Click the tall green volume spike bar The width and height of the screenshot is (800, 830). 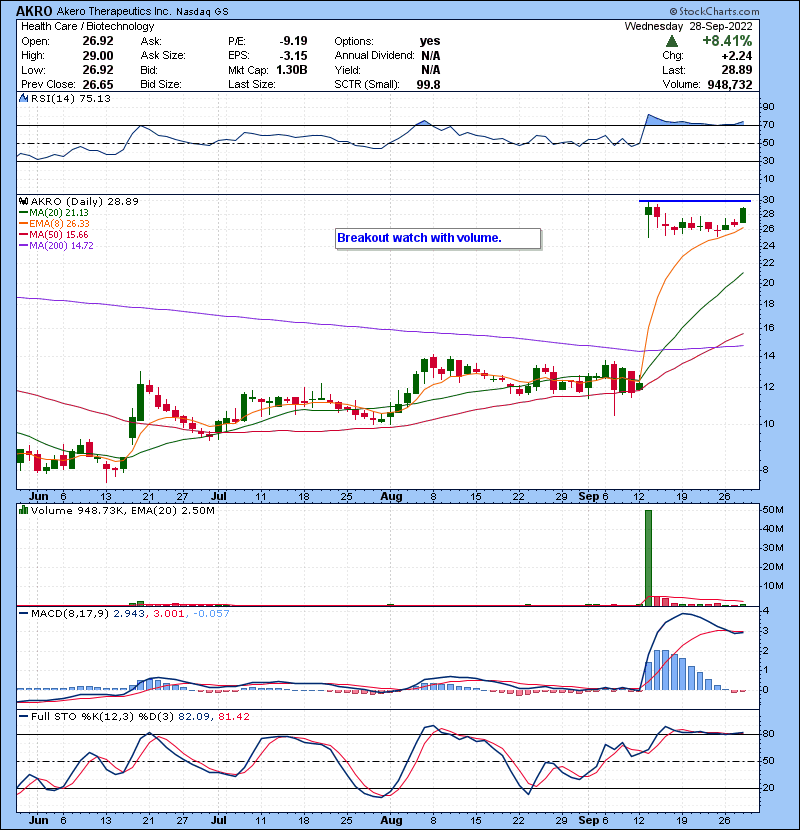tap(648, 558)
